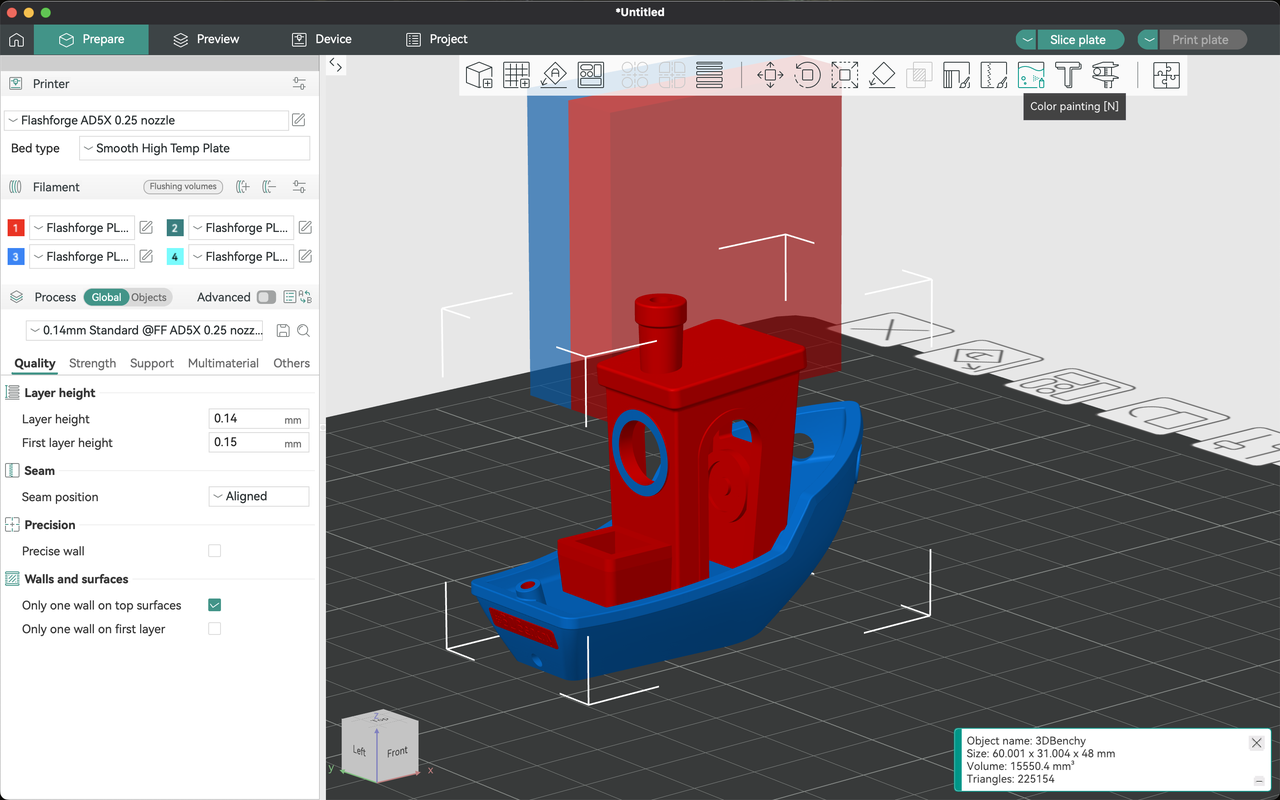
Task: Toggle the Advanced mode switch
Action: (266, 297)
